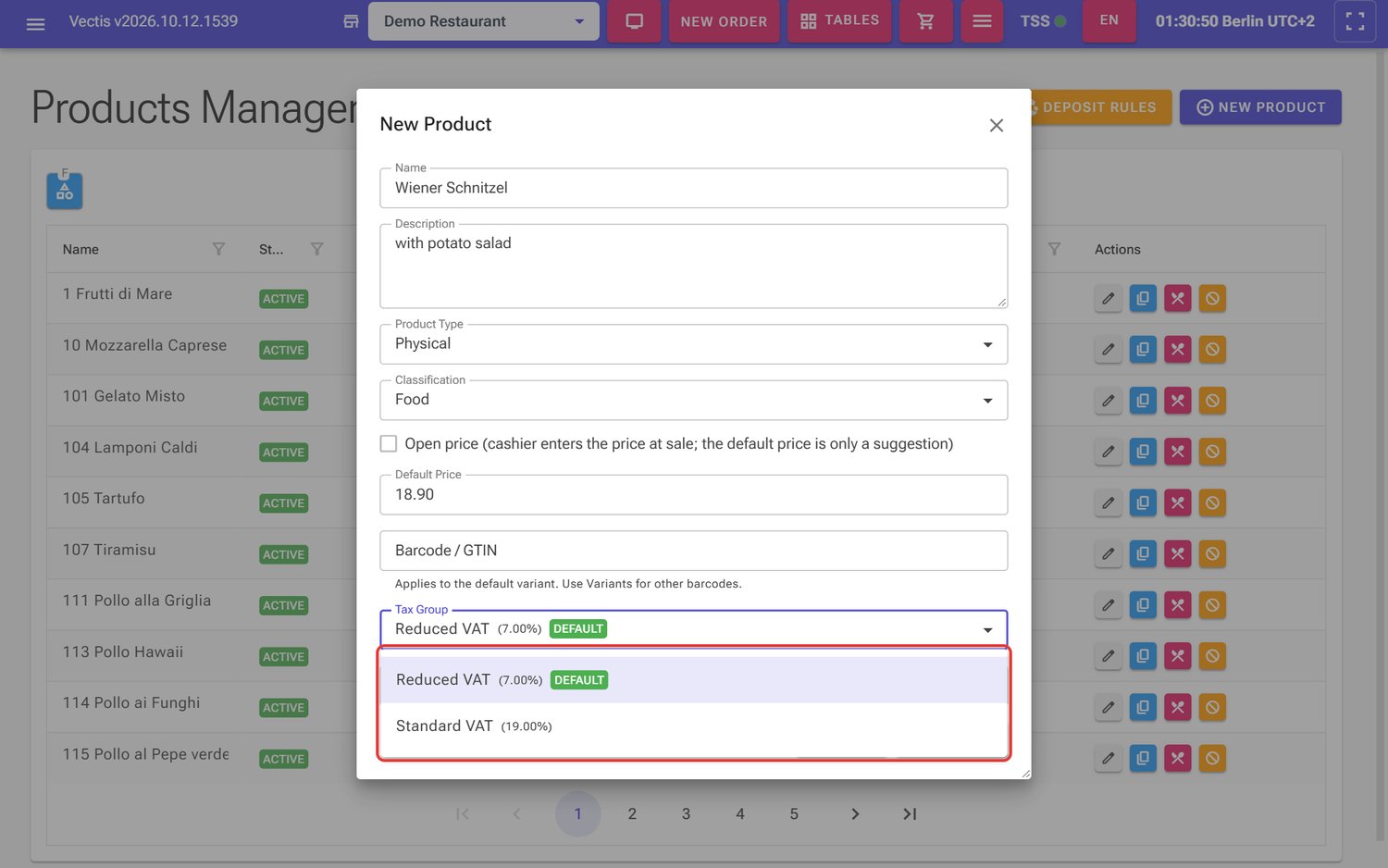Click utensils icon for 111 Pollo alla Griglia
Image resolution: width=1388 pixels, height=868 pixels.
(1177, 605)
